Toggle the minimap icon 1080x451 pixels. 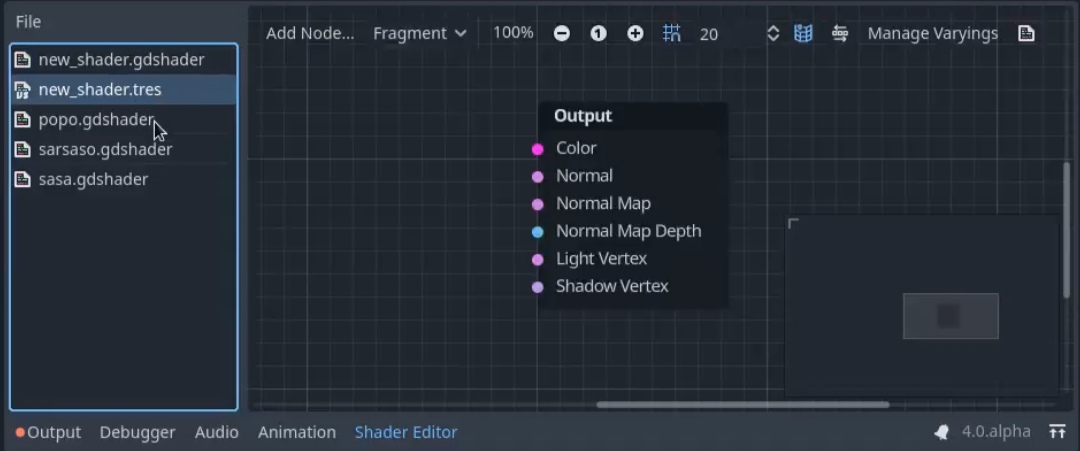pyautogui.click(x=803, y=33)
